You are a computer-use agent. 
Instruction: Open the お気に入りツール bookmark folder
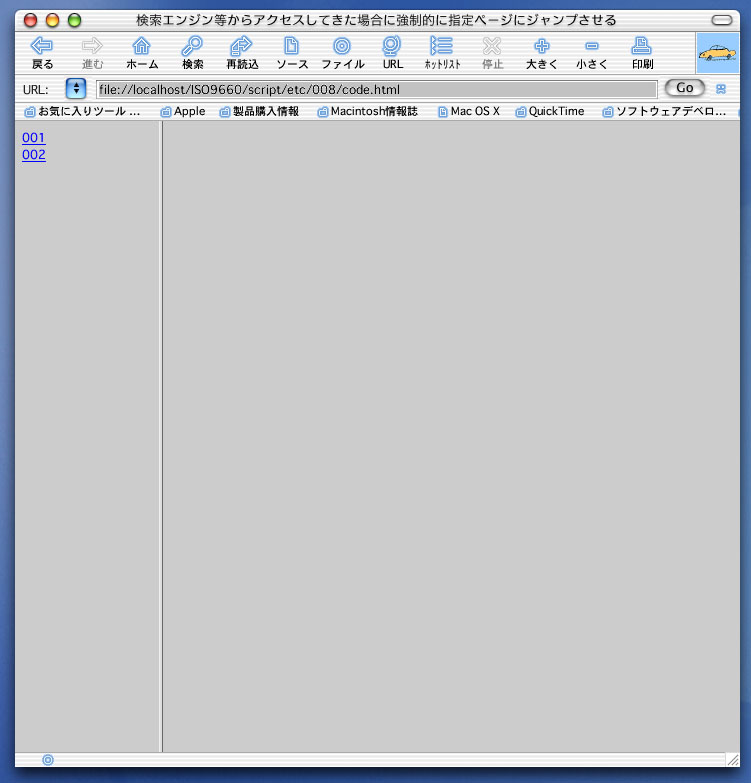[x=82, y=111]
